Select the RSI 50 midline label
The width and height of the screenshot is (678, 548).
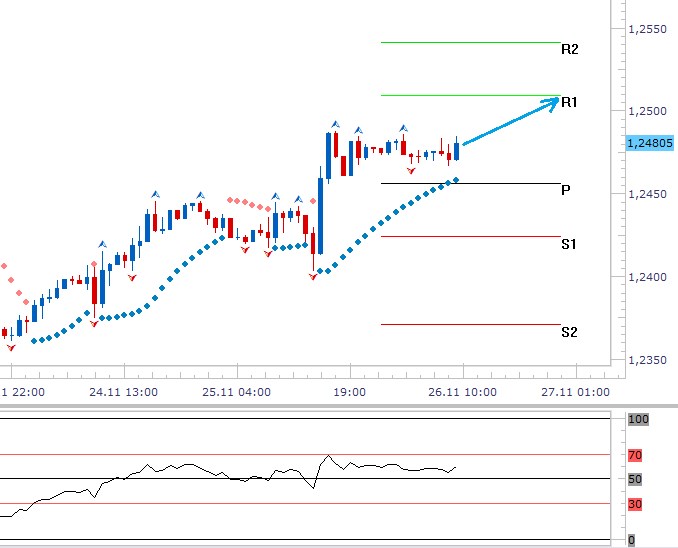coord(634,480)
